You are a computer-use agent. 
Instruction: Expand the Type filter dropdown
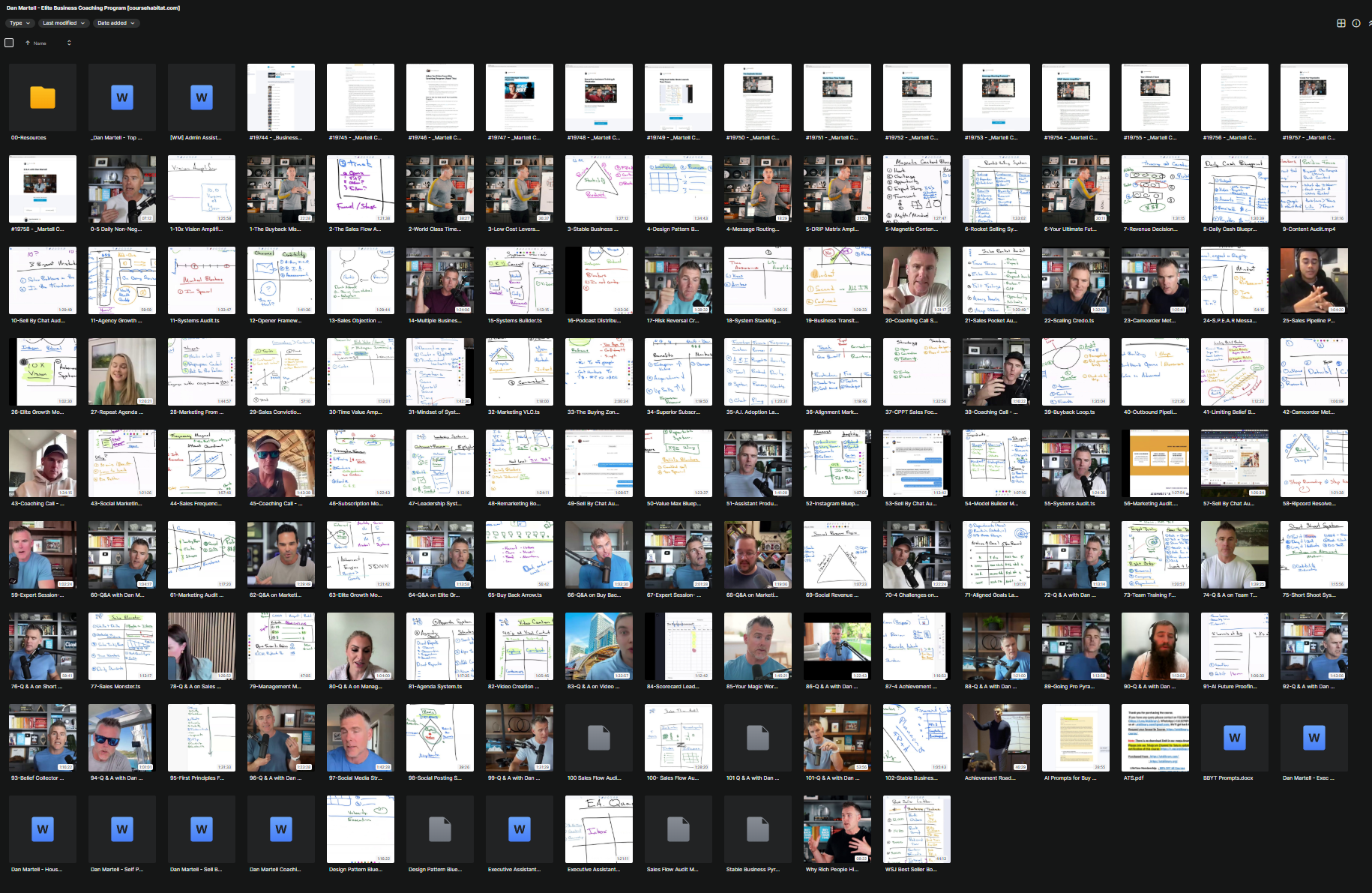click(19, 23)
